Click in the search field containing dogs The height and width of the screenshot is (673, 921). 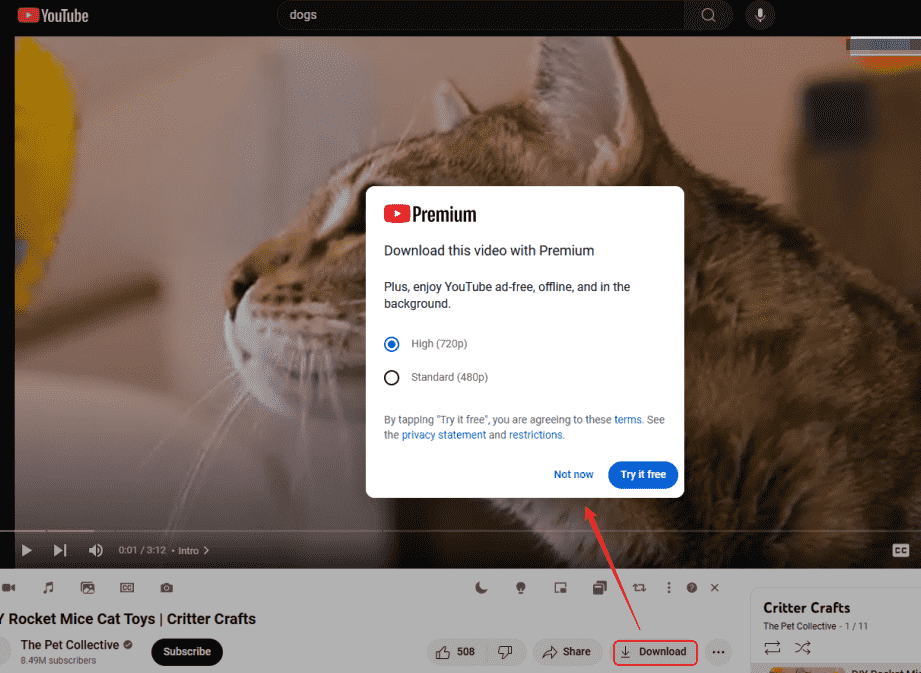(480, 15)
